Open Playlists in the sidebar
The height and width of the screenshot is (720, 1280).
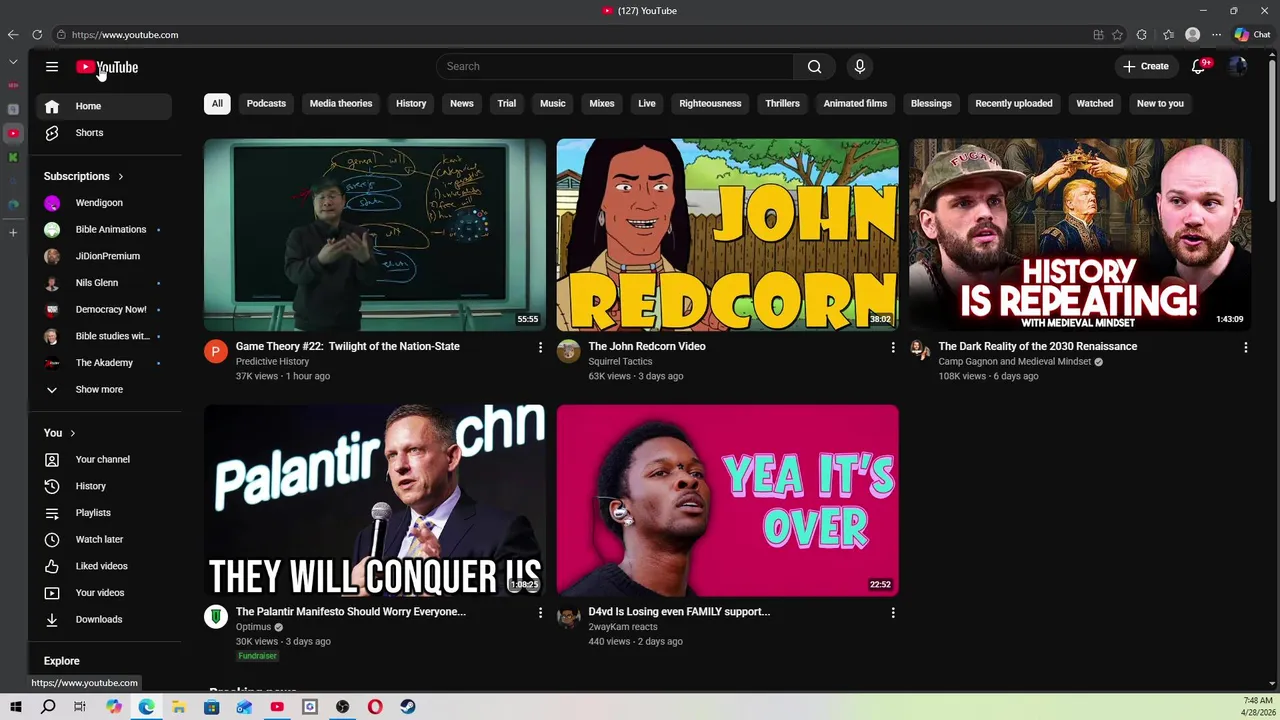(x=104, y=513)
